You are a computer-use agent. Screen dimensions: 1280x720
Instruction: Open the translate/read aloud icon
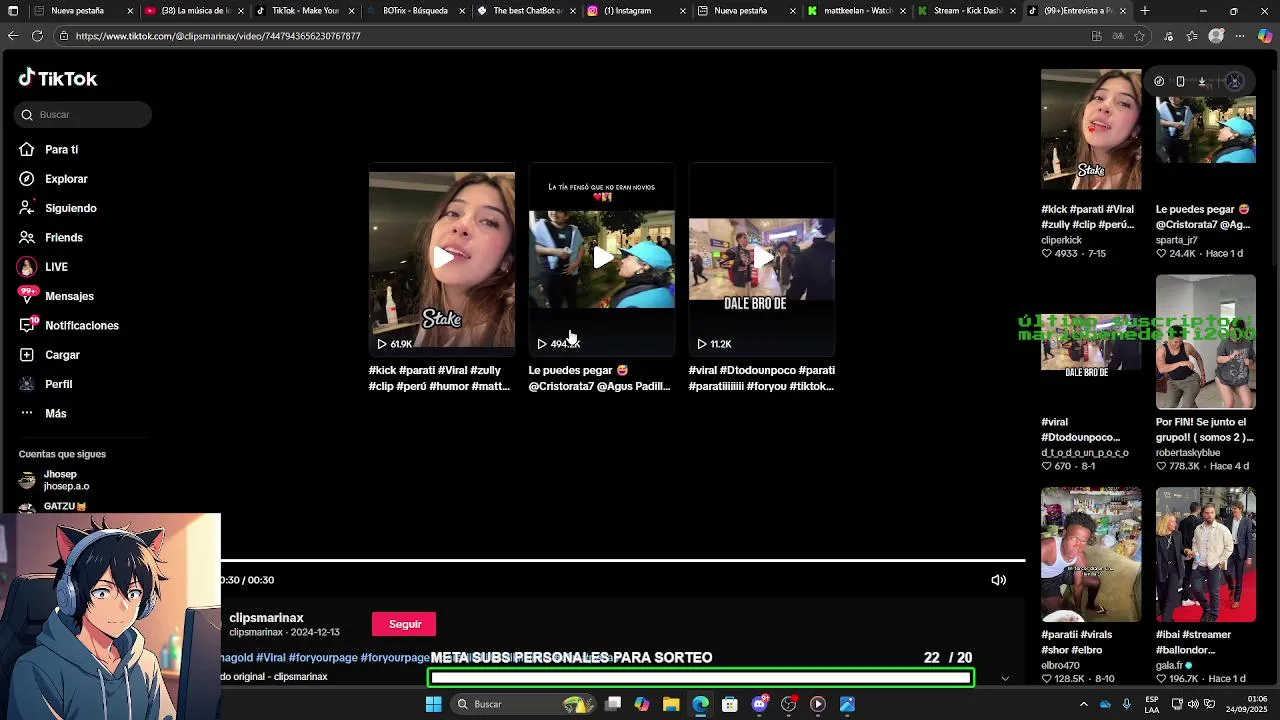point(1118,36)
